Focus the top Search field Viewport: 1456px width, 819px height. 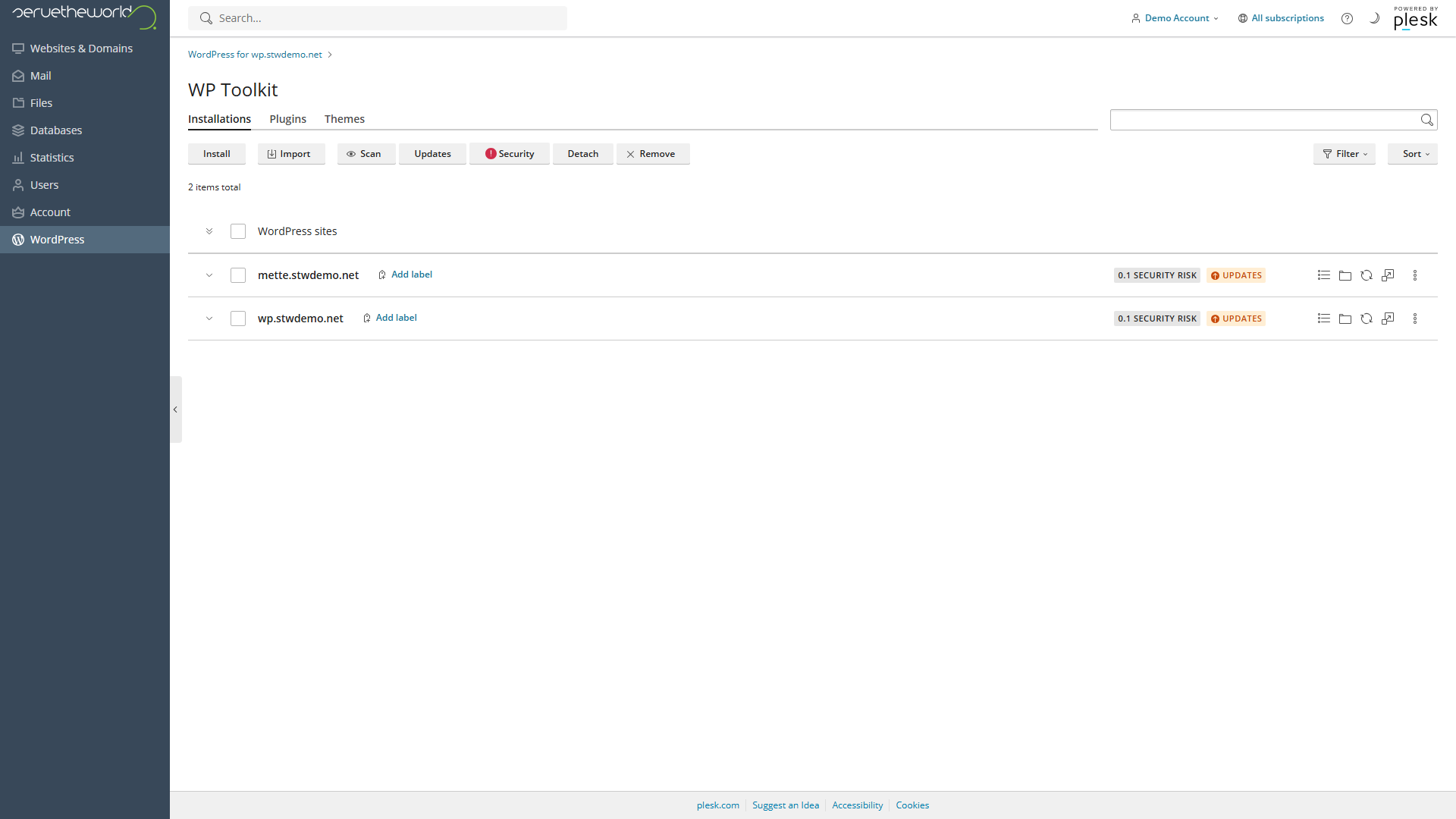378,18
